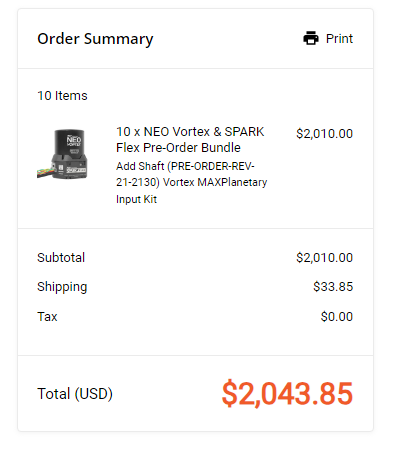
Task: Click the Subtotal amount $2,010.00
Action: tap(324, 258)
